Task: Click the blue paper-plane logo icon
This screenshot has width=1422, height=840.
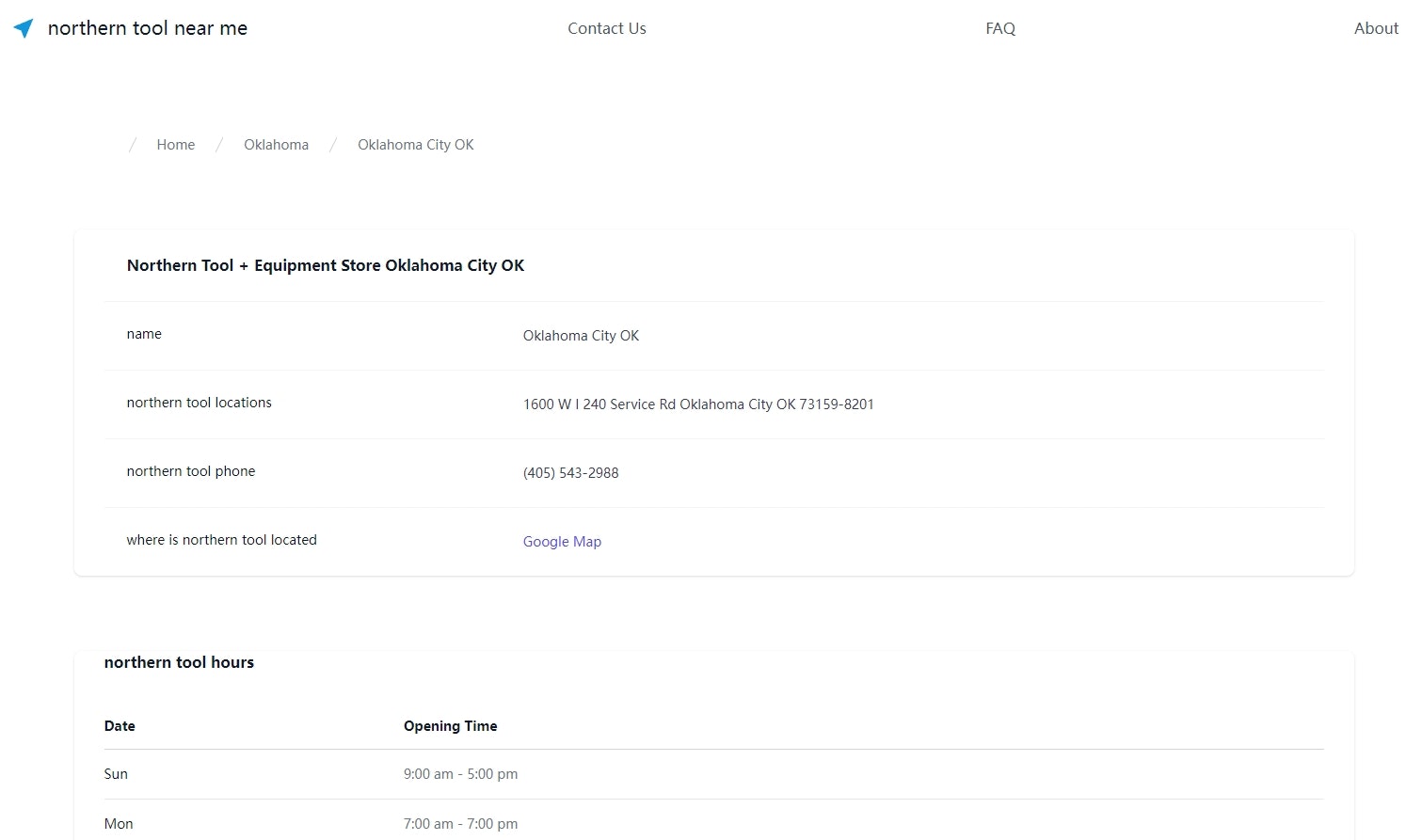Action: pyautogui.click(x=24, y=28)
